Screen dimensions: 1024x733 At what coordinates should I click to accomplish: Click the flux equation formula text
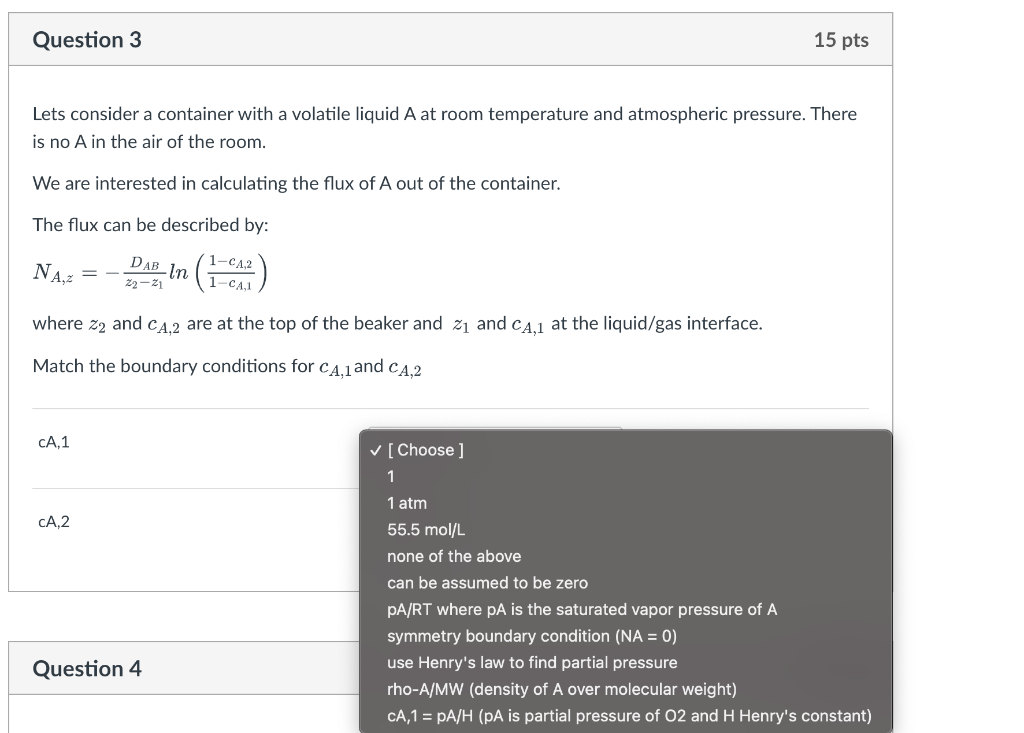click(150, 270)
